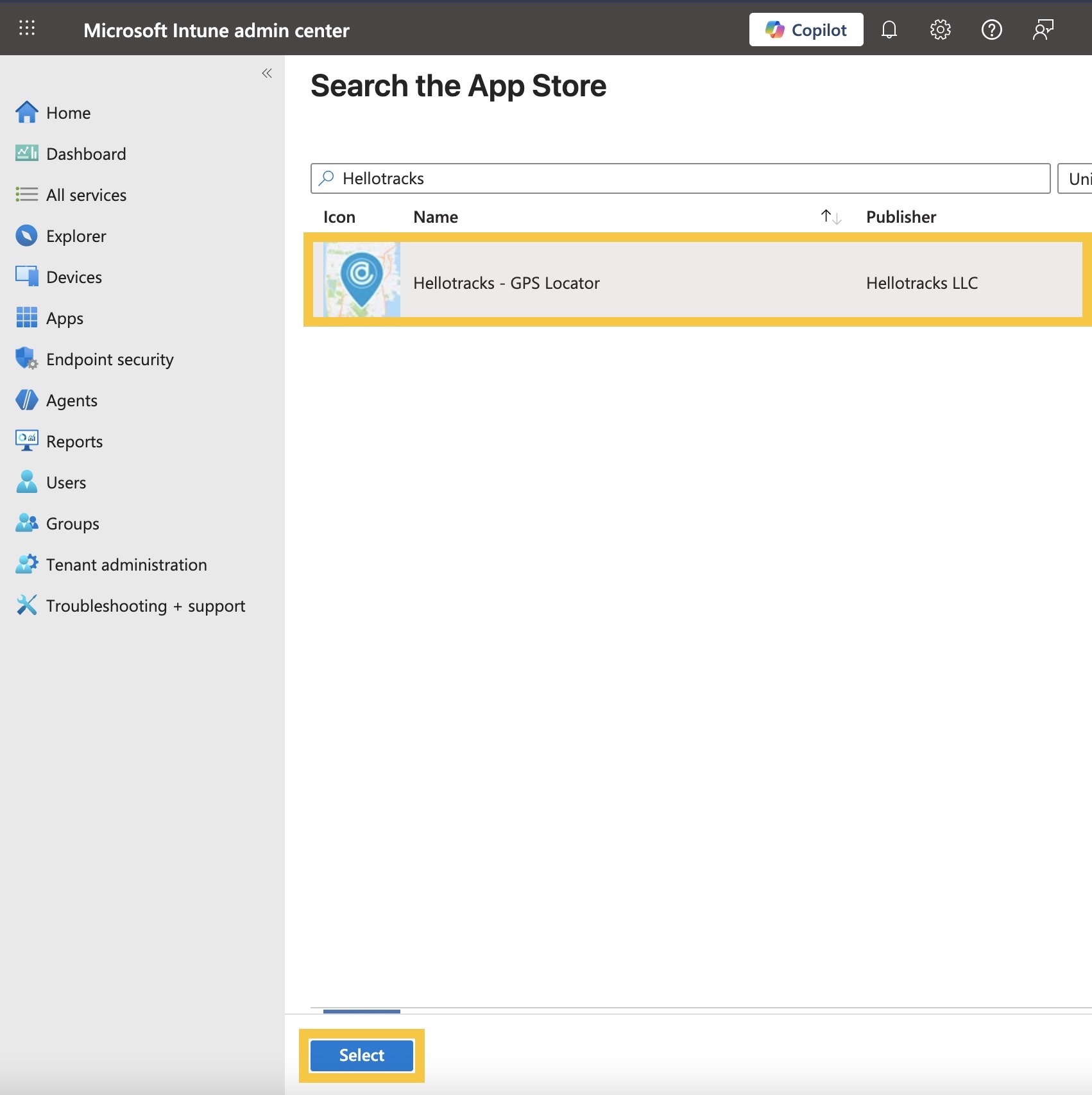Click the Icon column header
1092x1095 pixels.
pyautogui.click(x=339, y=217)
